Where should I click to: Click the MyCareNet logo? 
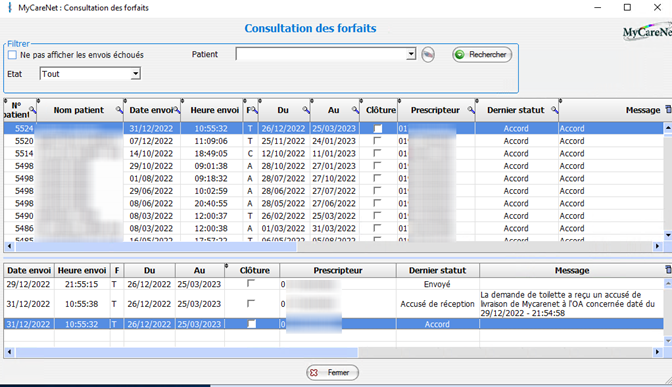point(647,33)
